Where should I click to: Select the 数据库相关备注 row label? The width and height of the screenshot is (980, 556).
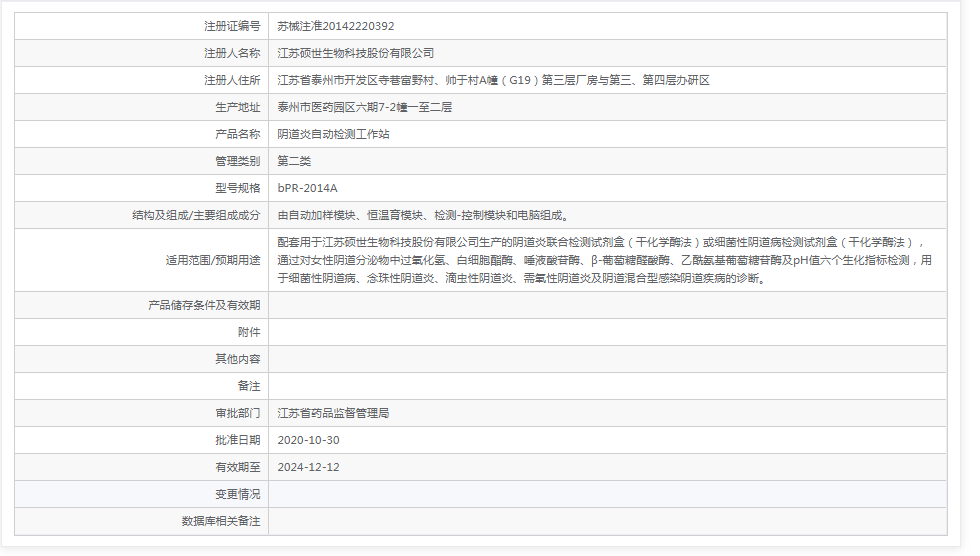pyautogui.click(x=221, y=521)
